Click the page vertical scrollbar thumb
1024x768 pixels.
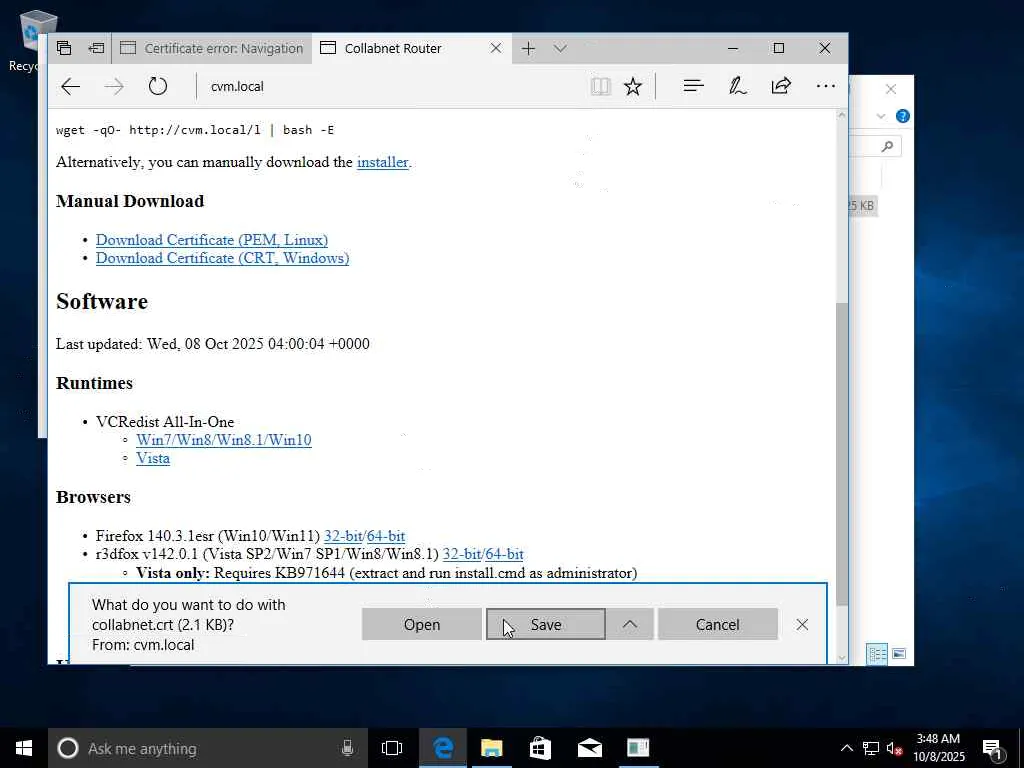click(x=842, y=454)
